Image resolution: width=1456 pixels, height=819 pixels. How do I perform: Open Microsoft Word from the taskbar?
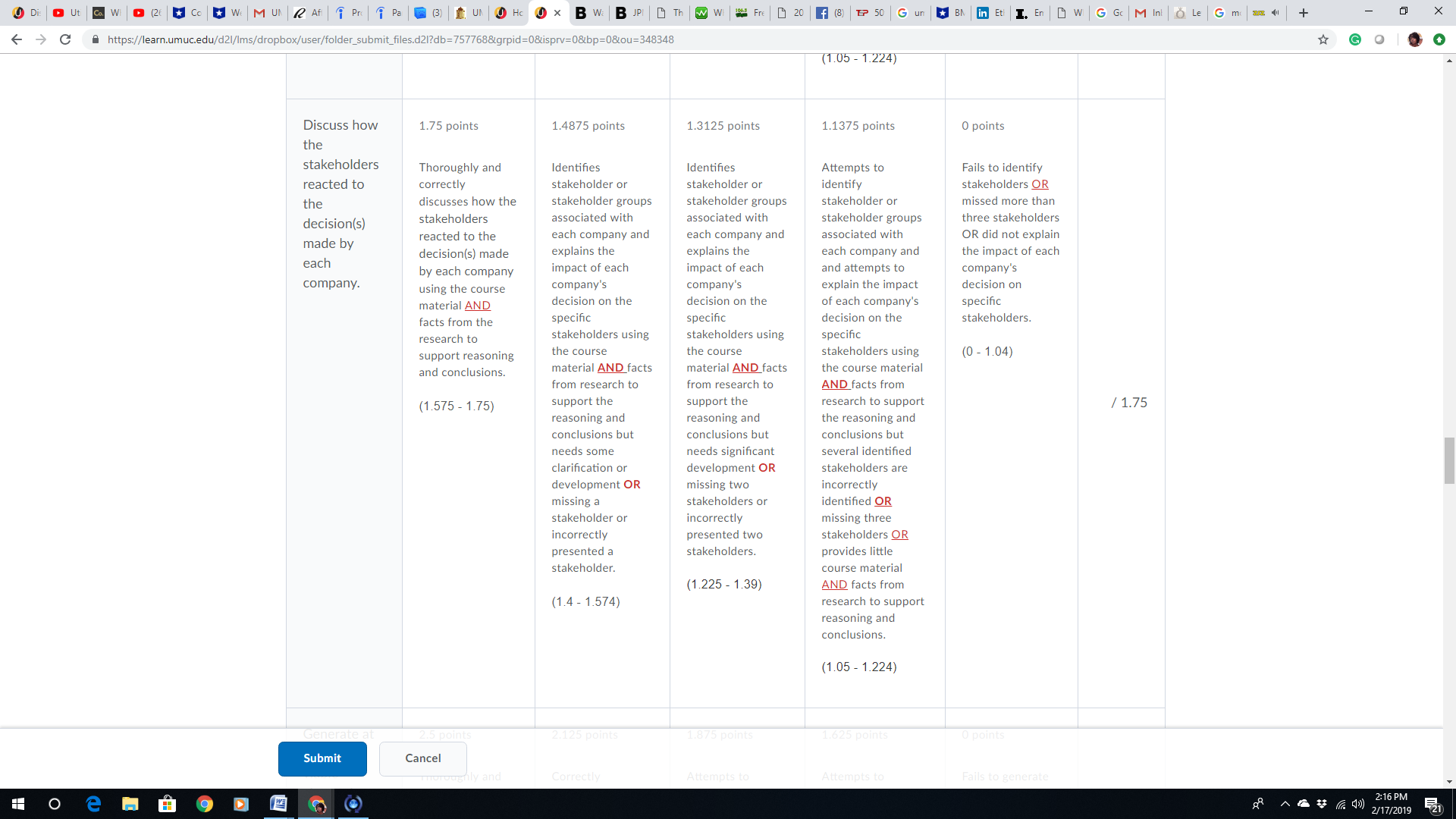tap(278, 804)
